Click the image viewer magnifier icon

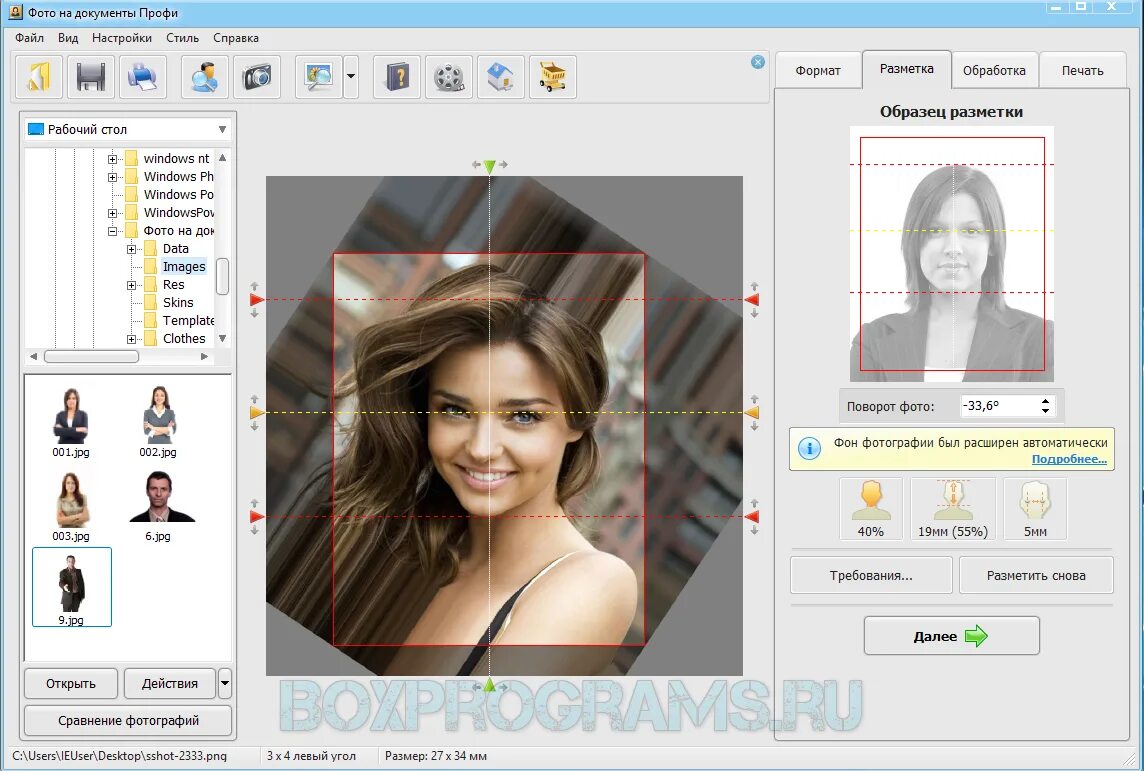coord(319,77)
